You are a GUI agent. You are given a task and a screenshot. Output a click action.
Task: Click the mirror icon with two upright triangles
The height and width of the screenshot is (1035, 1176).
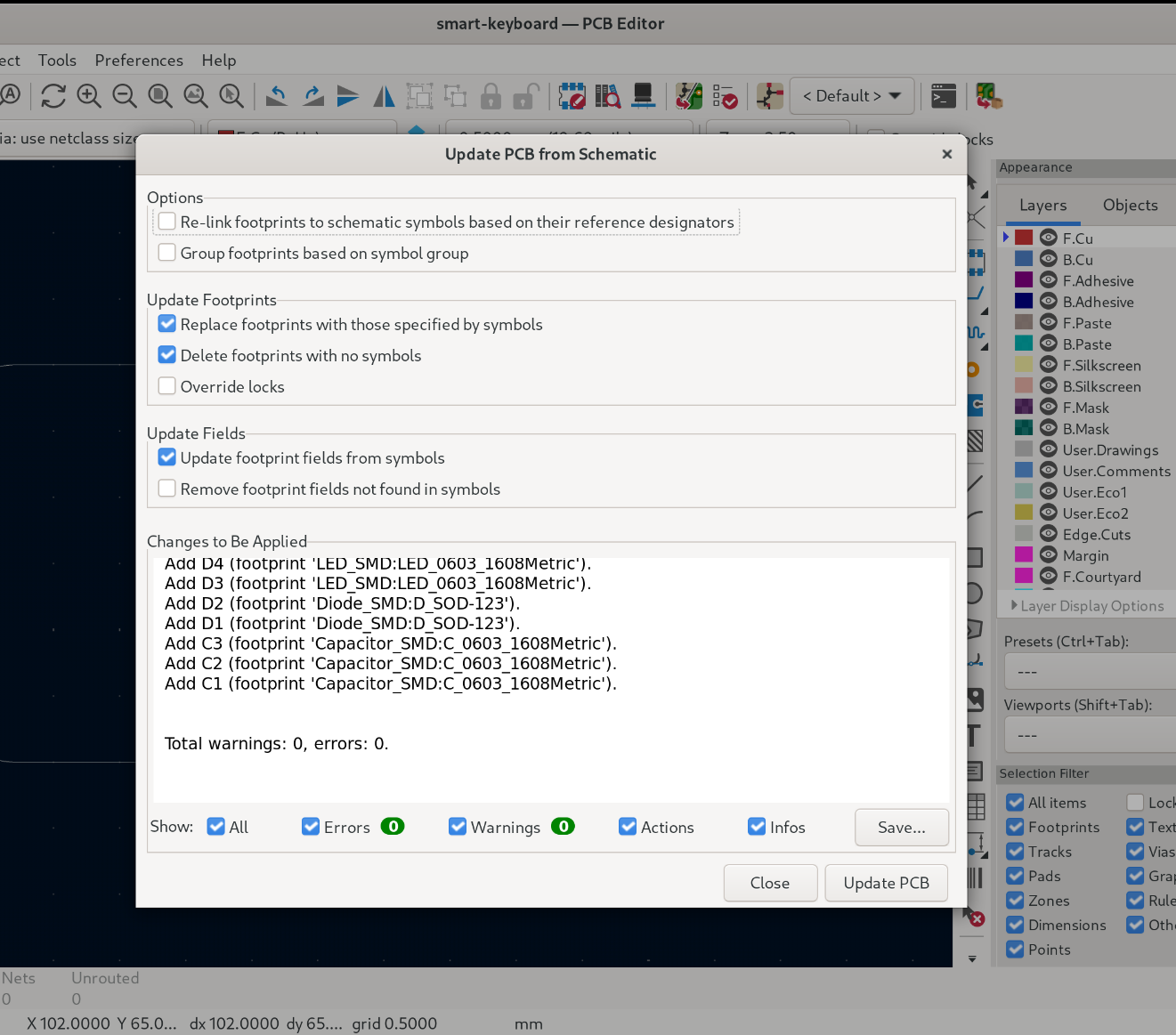pos(384,95)
